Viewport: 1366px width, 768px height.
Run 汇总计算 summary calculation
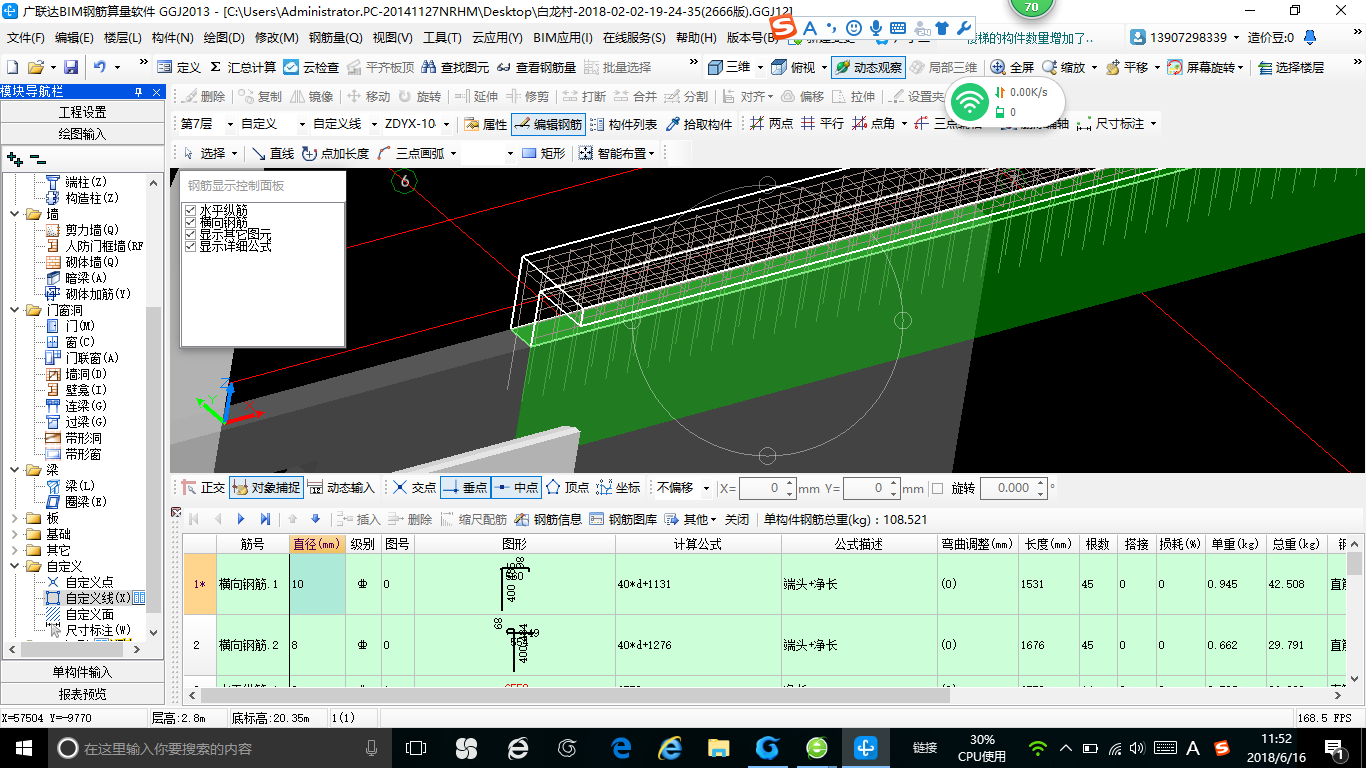[243, 67]
